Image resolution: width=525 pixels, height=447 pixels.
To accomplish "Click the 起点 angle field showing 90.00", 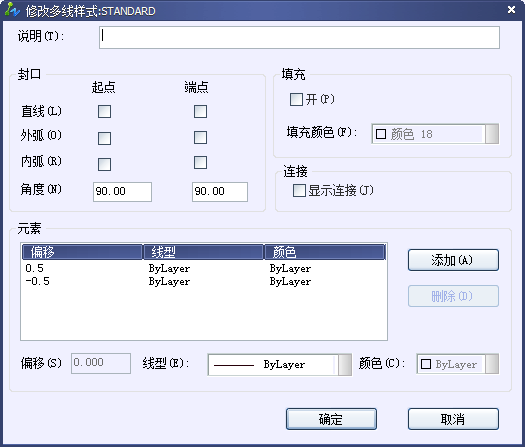I will [122, 192].
